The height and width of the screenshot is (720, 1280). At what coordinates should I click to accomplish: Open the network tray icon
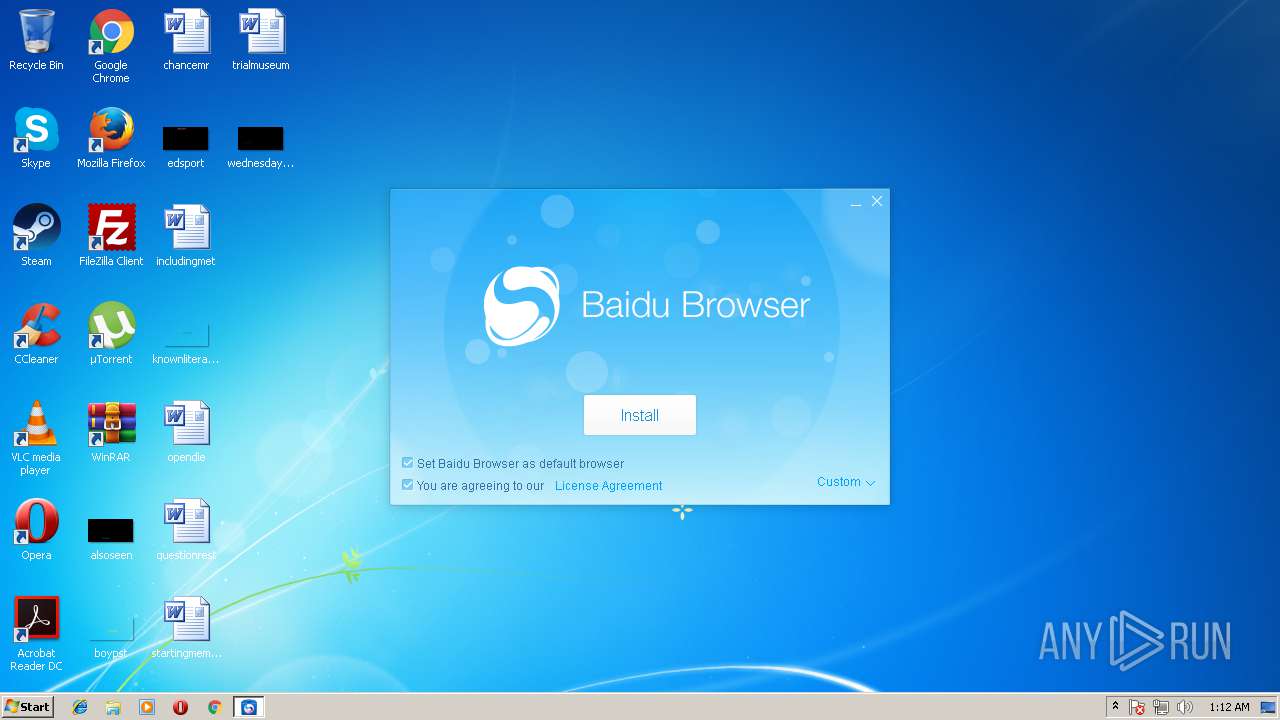1161,707
